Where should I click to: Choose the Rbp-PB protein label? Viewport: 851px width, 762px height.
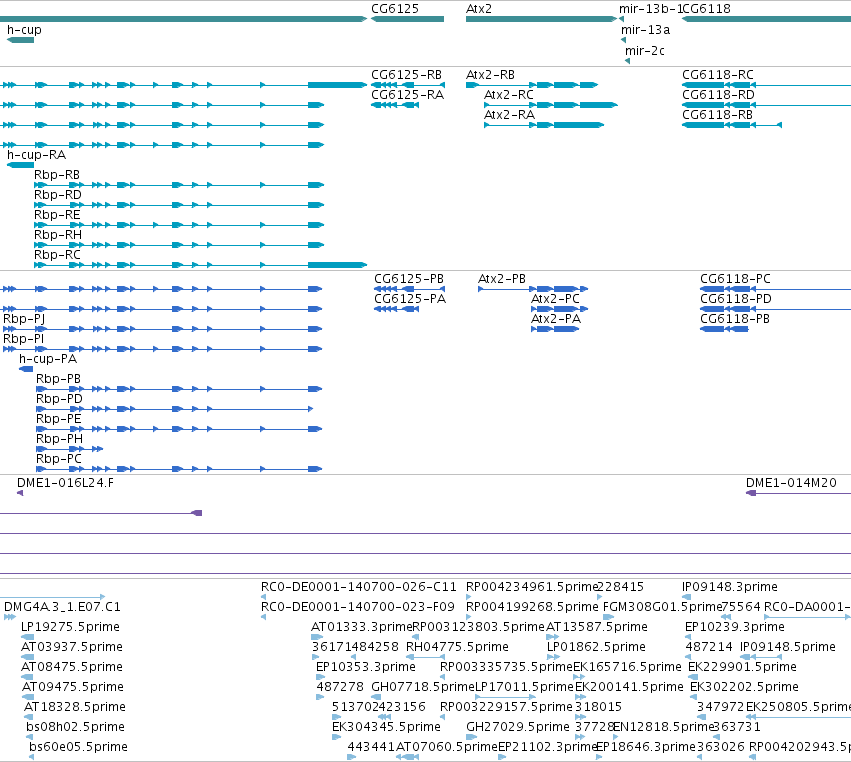pyautogui.click(x=58, y=379)
